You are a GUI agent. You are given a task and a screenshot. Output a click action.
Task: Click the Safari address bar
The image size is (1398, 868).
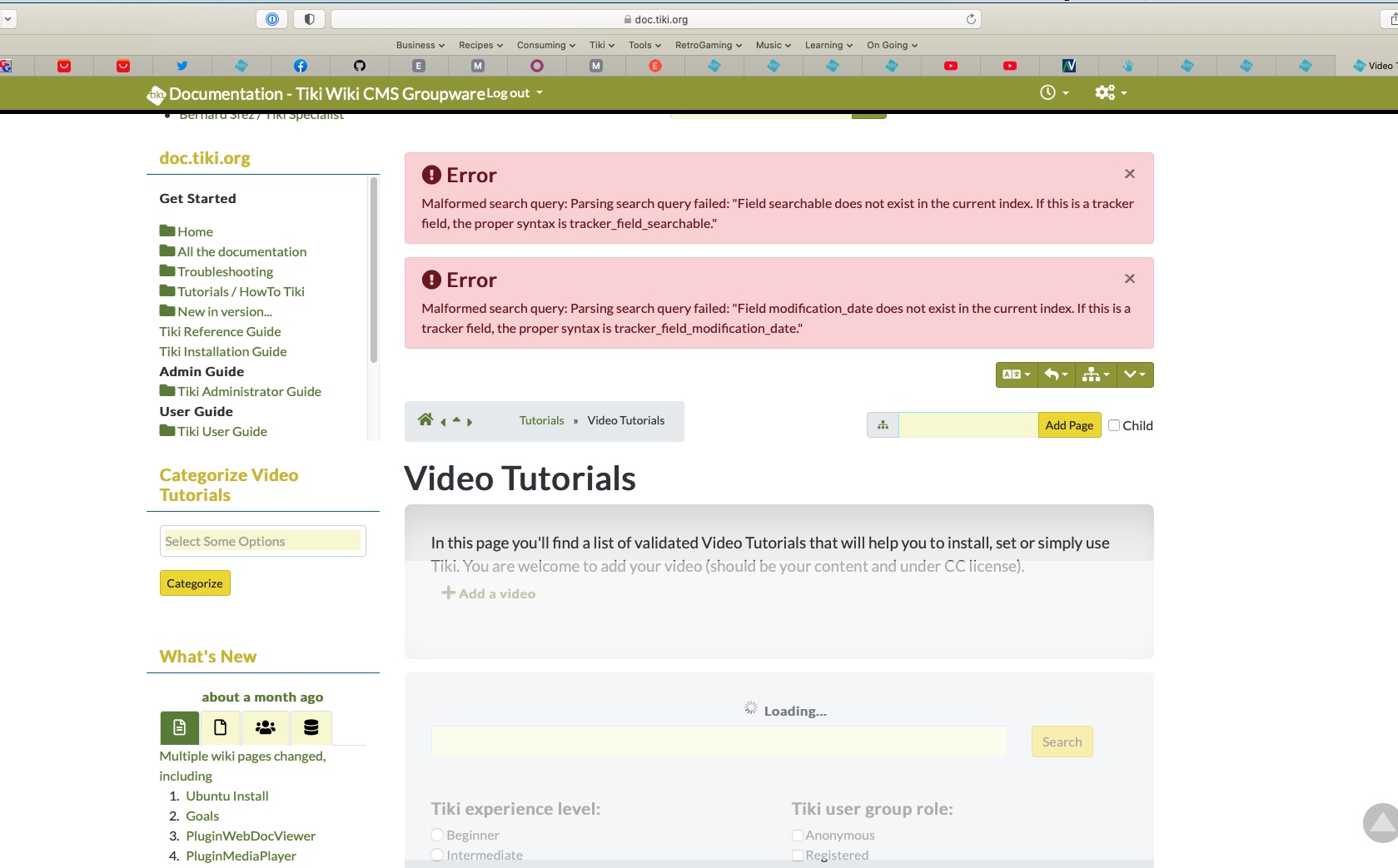(x=656, y=19)
